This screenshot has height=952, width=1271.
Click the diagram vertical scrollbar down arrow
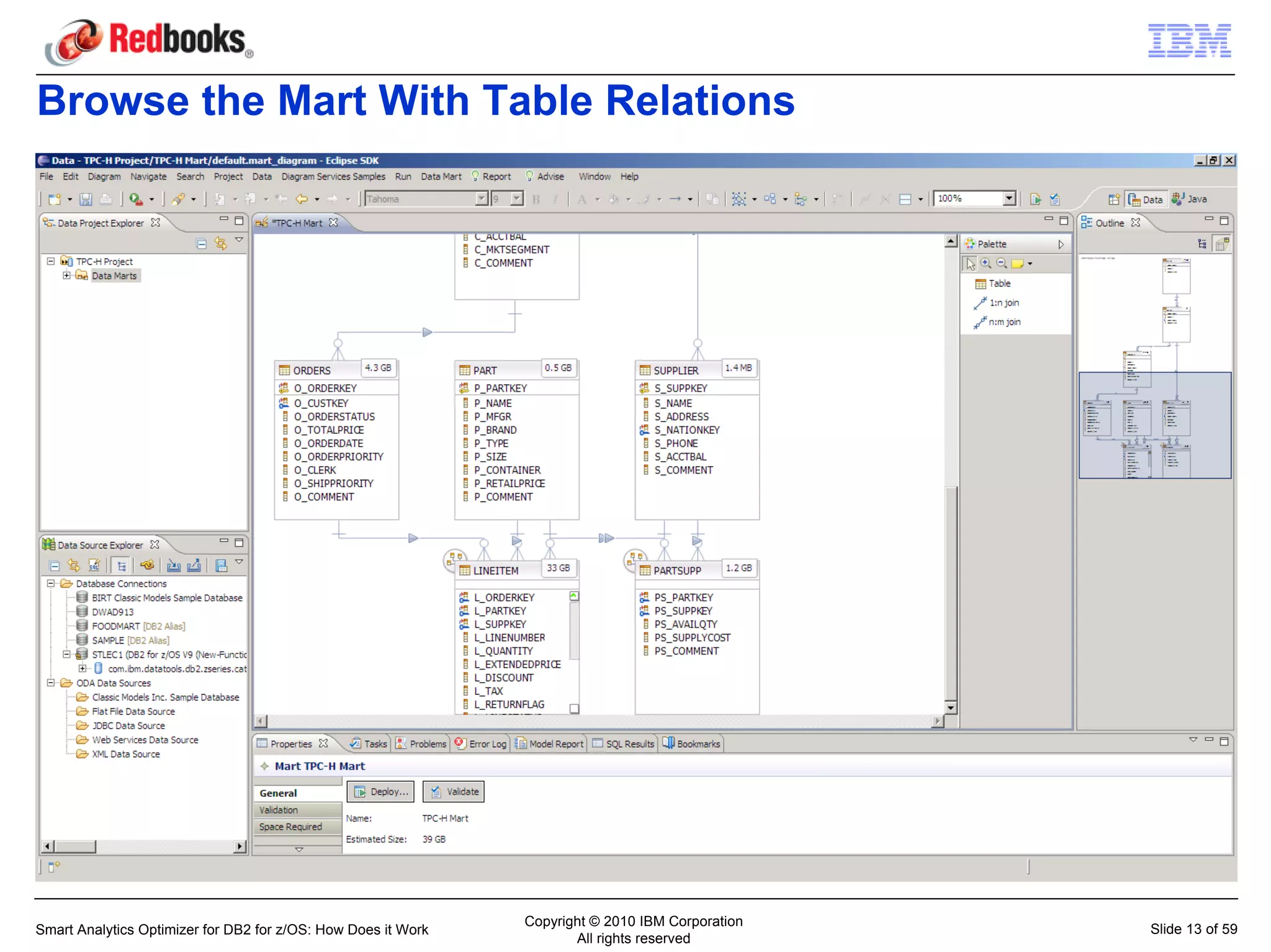pos(951,707)
